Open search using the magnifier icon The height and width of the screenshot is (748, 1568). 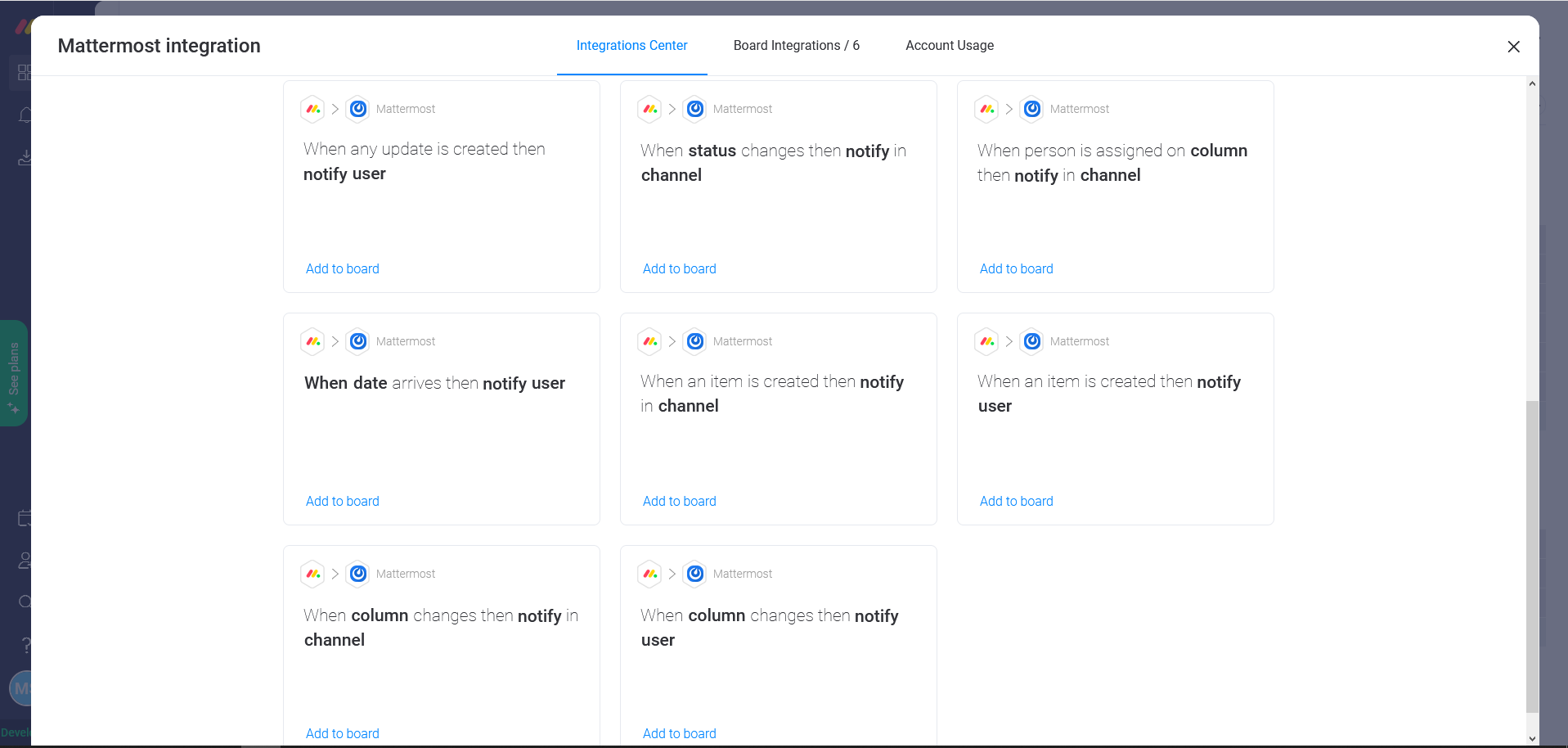pos(25,602)
